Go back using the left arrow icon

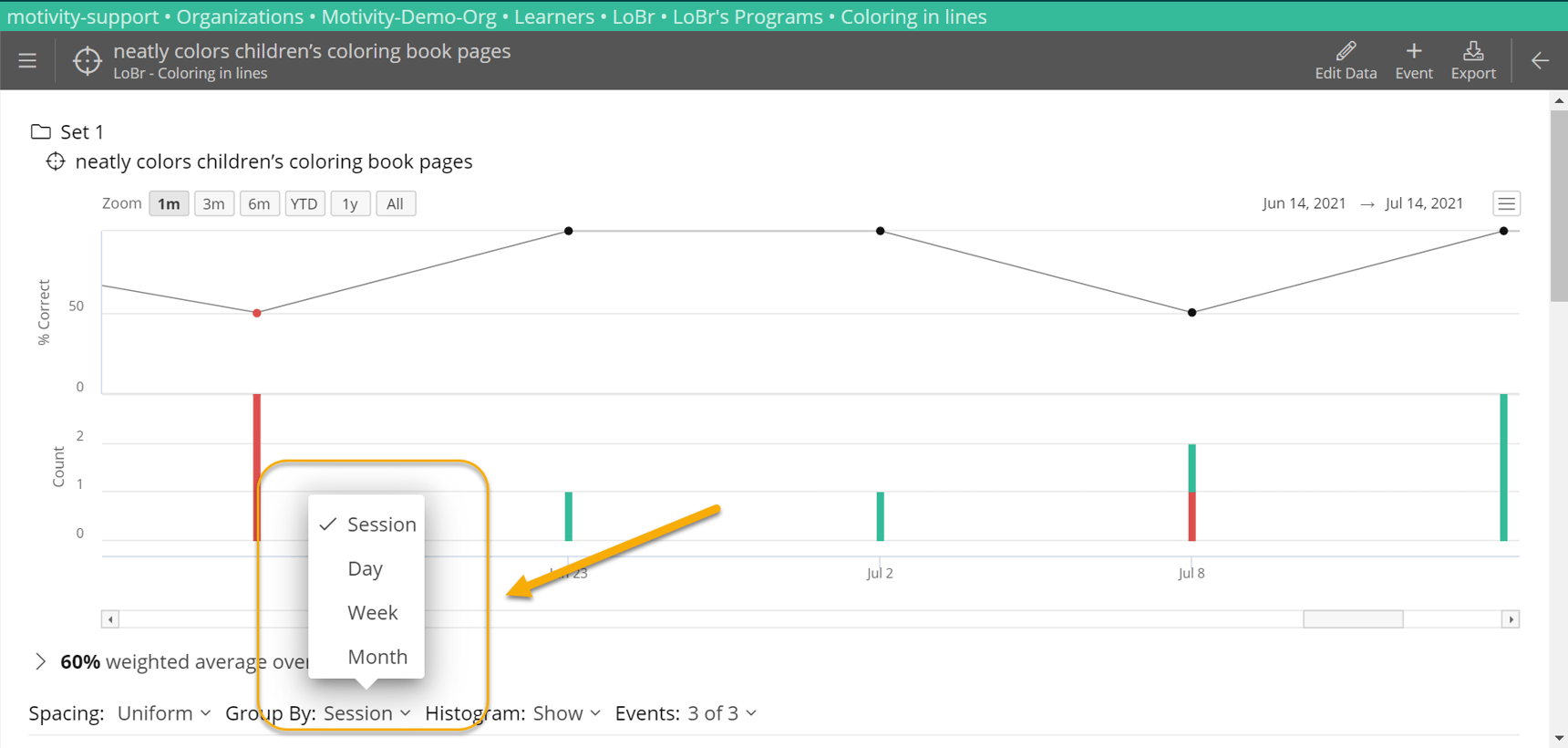pyautogui.click(x=1540, y=61)
